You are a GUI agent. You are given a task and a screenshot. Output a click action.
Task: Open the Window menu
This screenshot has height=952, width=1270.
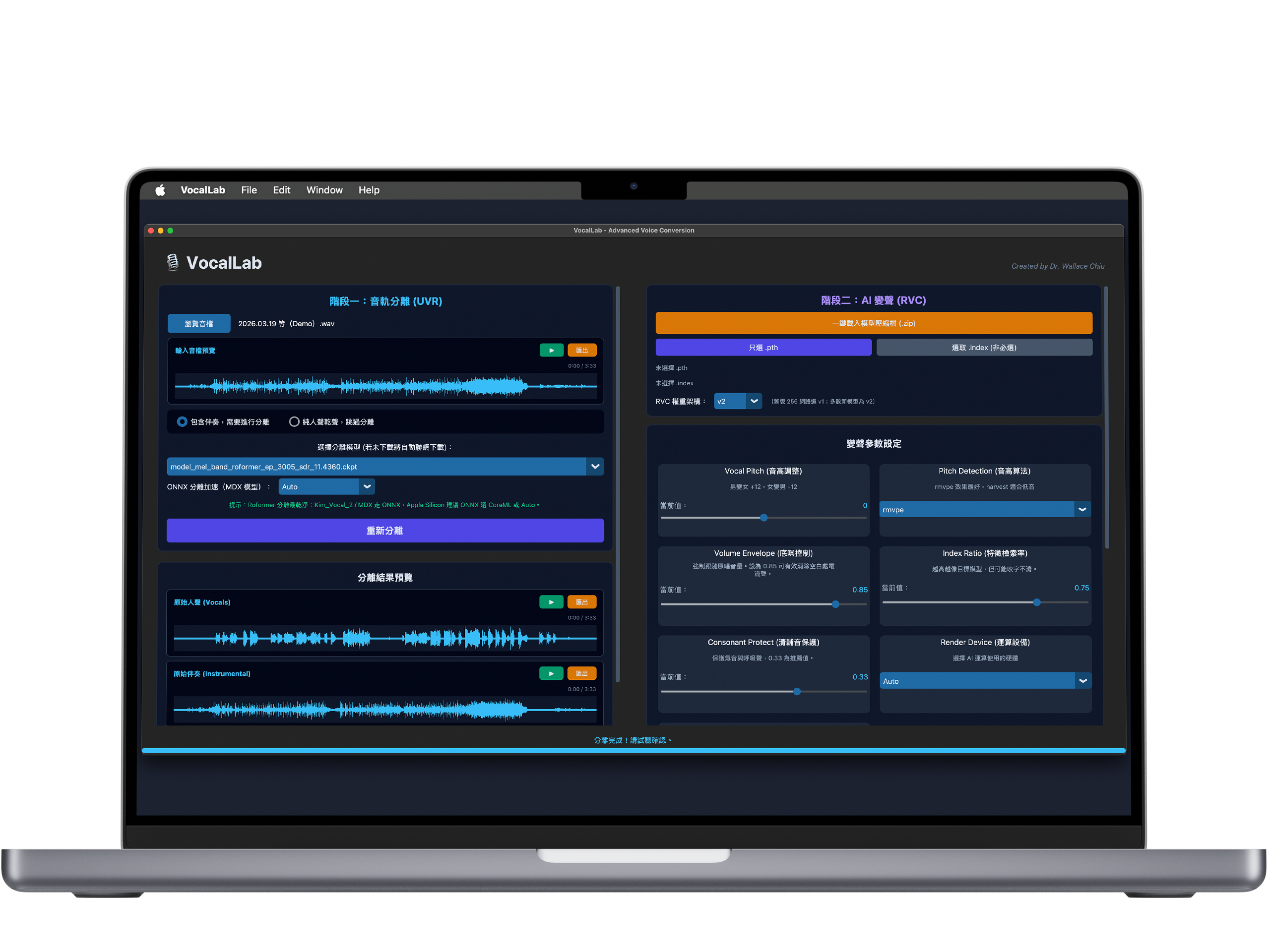point(324,190)
